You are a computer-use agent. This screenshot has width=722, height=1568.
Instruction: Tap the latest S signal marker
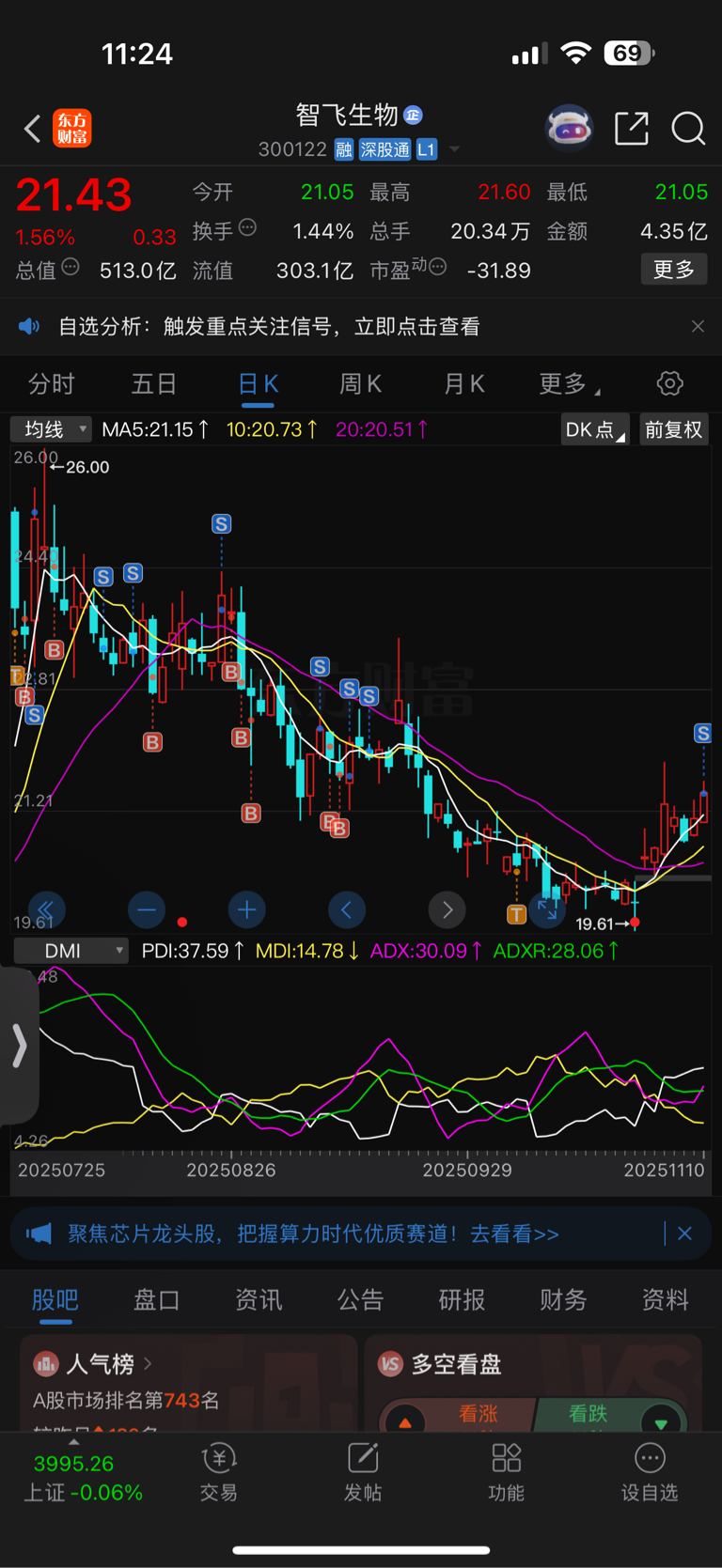point(702,733)
